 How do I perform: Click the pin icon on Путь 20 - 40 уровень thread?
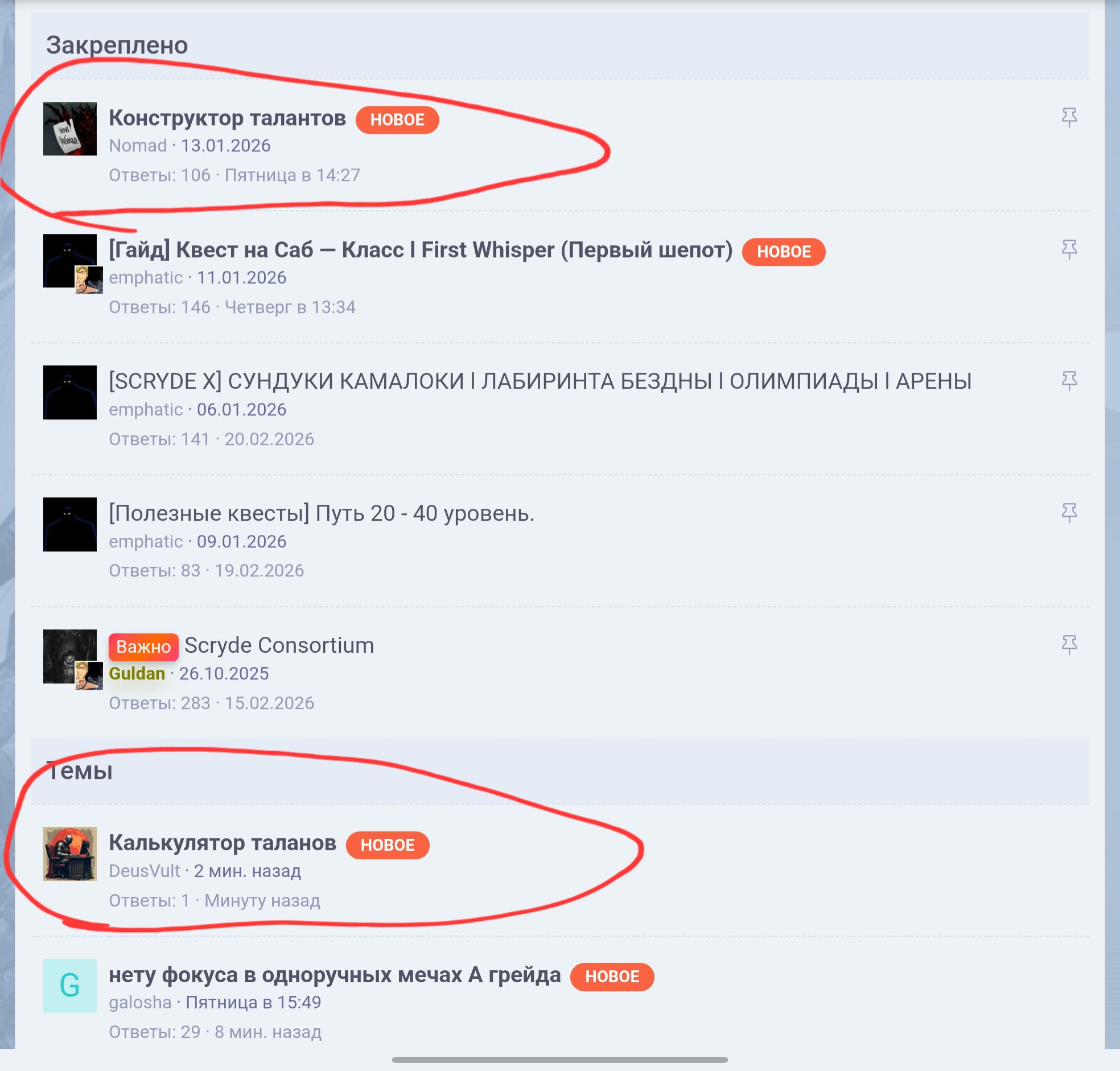[1069, 513]
